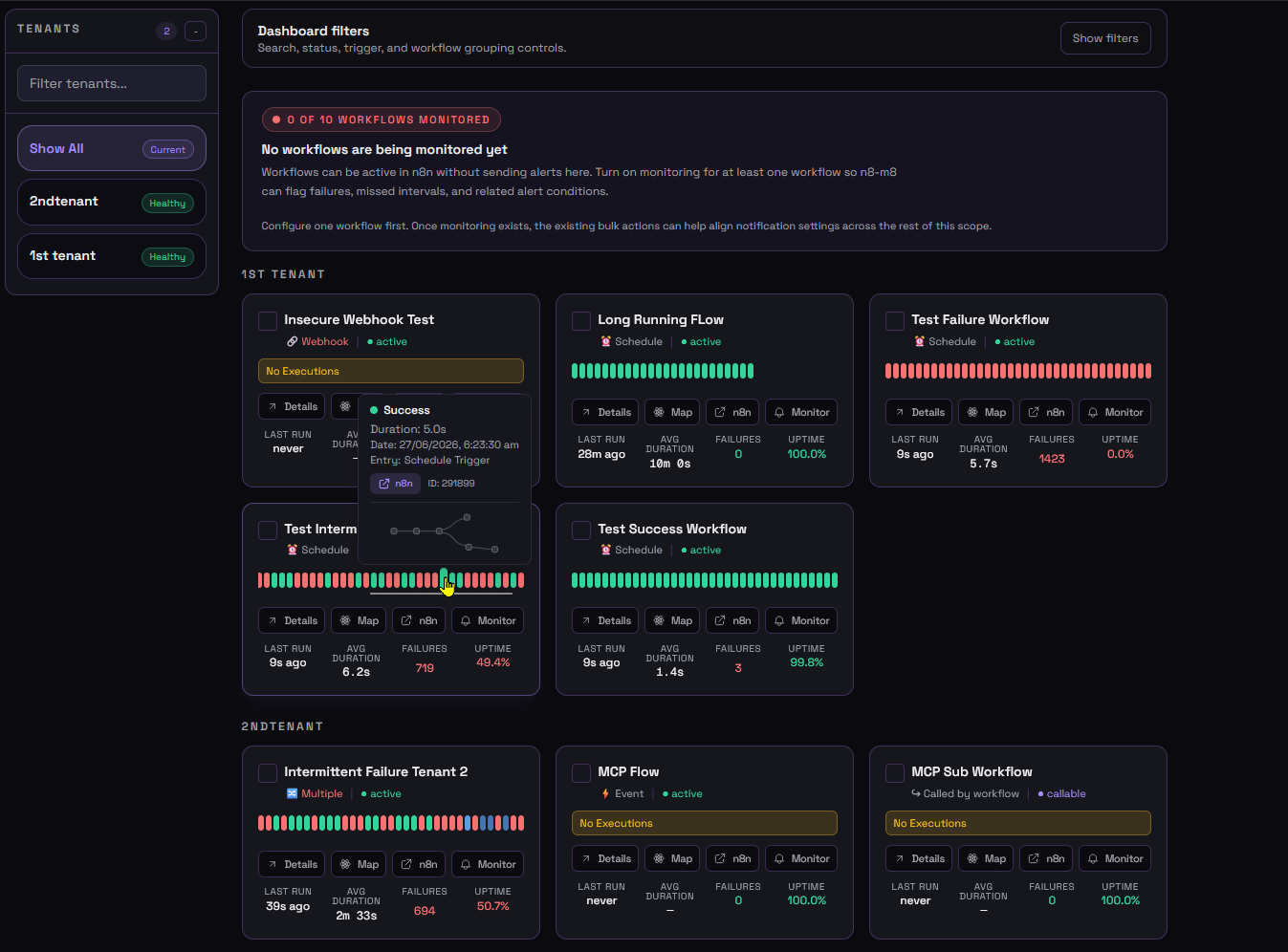Open Details for Test Intermittent workflow
Screen dimensions: 1288x952
[x=292, y=620]
